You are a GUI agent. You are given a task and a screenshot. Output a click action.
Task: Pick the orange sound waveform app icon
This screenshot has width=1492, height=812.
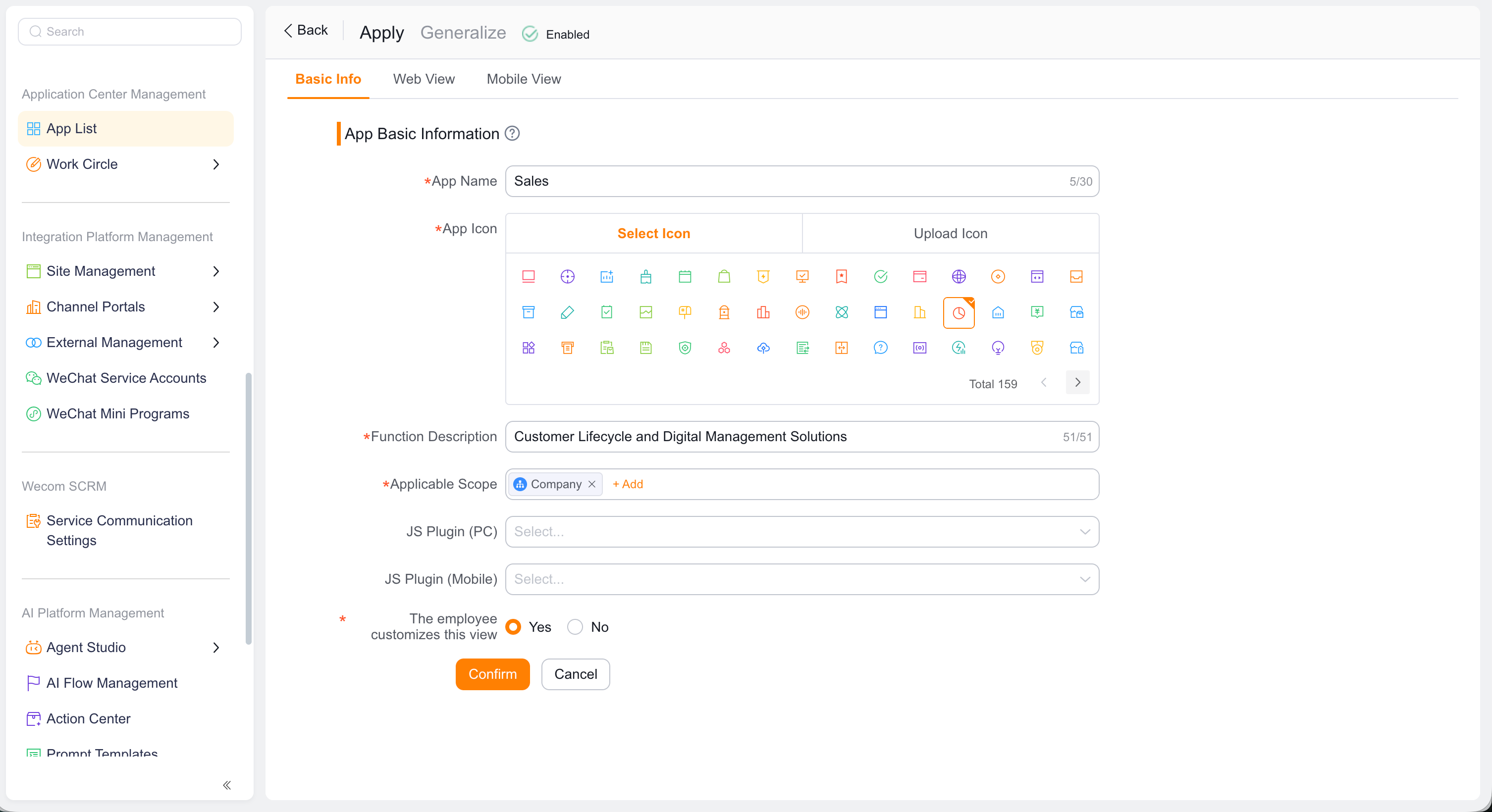[802, 312]
